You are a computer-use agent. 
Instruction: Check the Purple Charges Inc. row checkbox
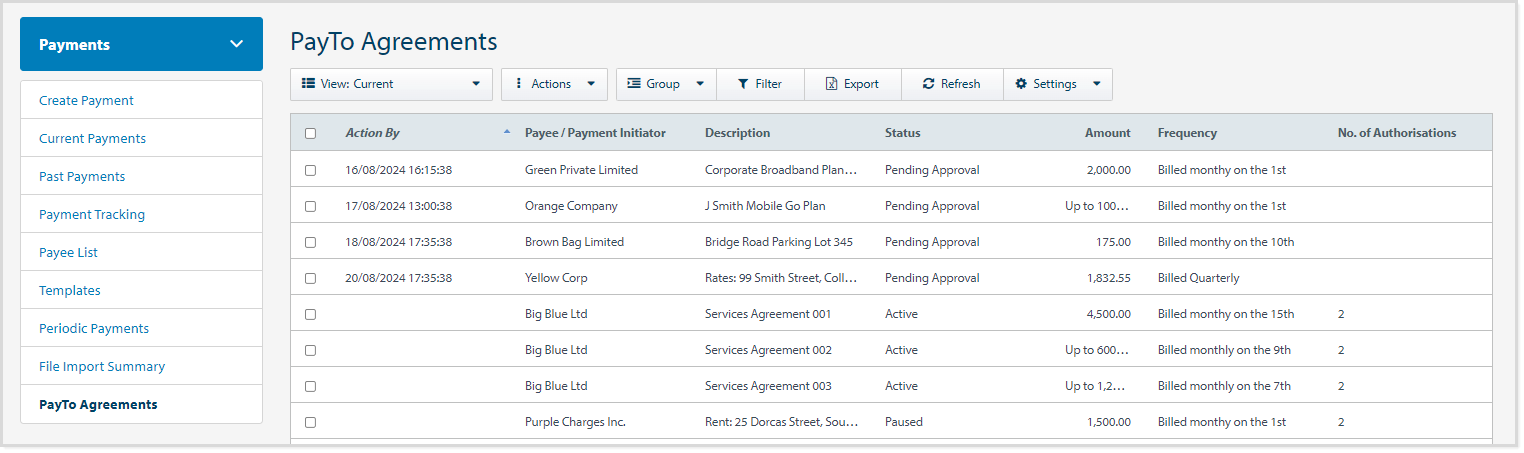pyautogui.click(x=310, y=423)
